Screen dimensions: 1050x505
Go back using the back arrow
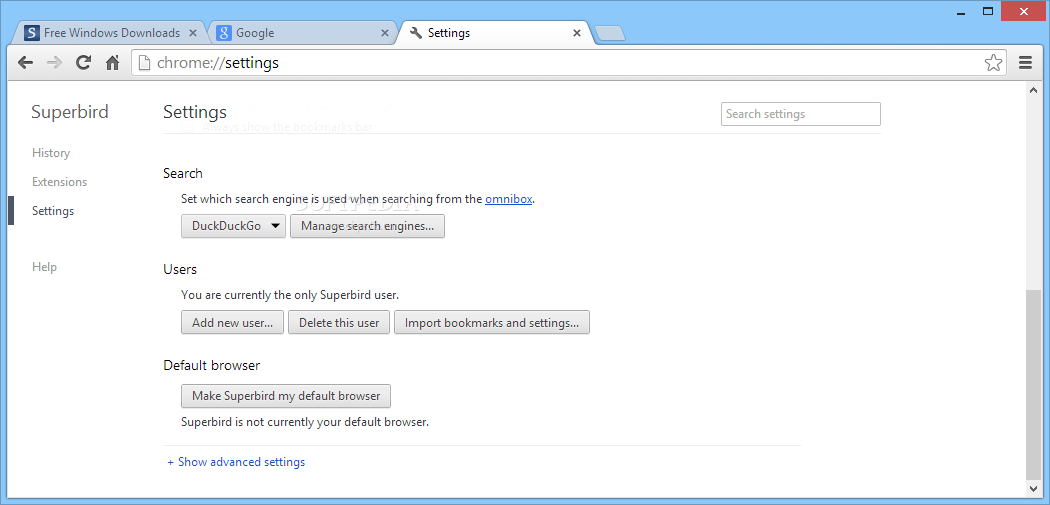(x=25, y=63)
